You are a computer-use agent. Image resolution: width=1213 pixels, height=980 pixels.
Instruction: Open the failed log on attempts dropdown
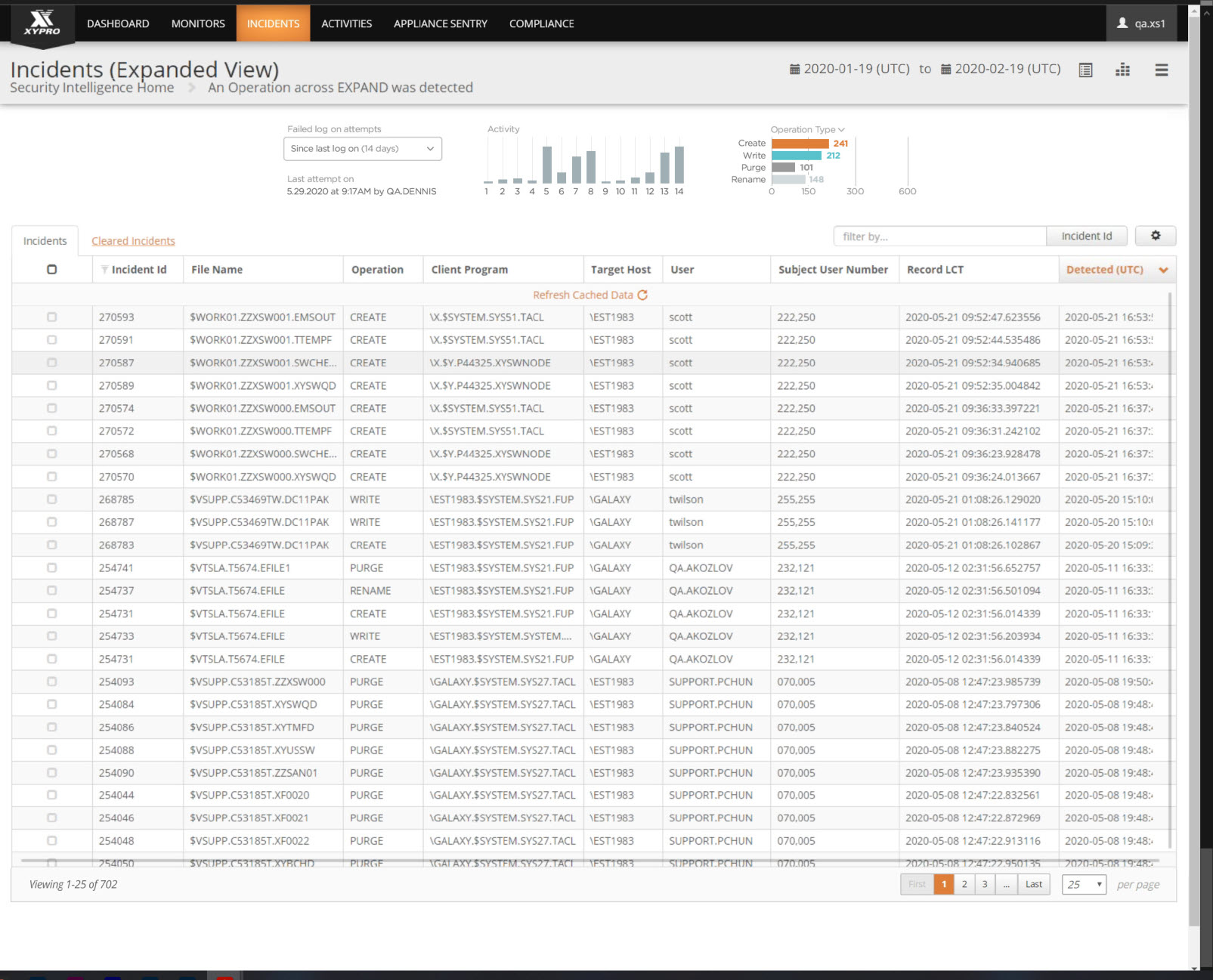tap(363, 149)
